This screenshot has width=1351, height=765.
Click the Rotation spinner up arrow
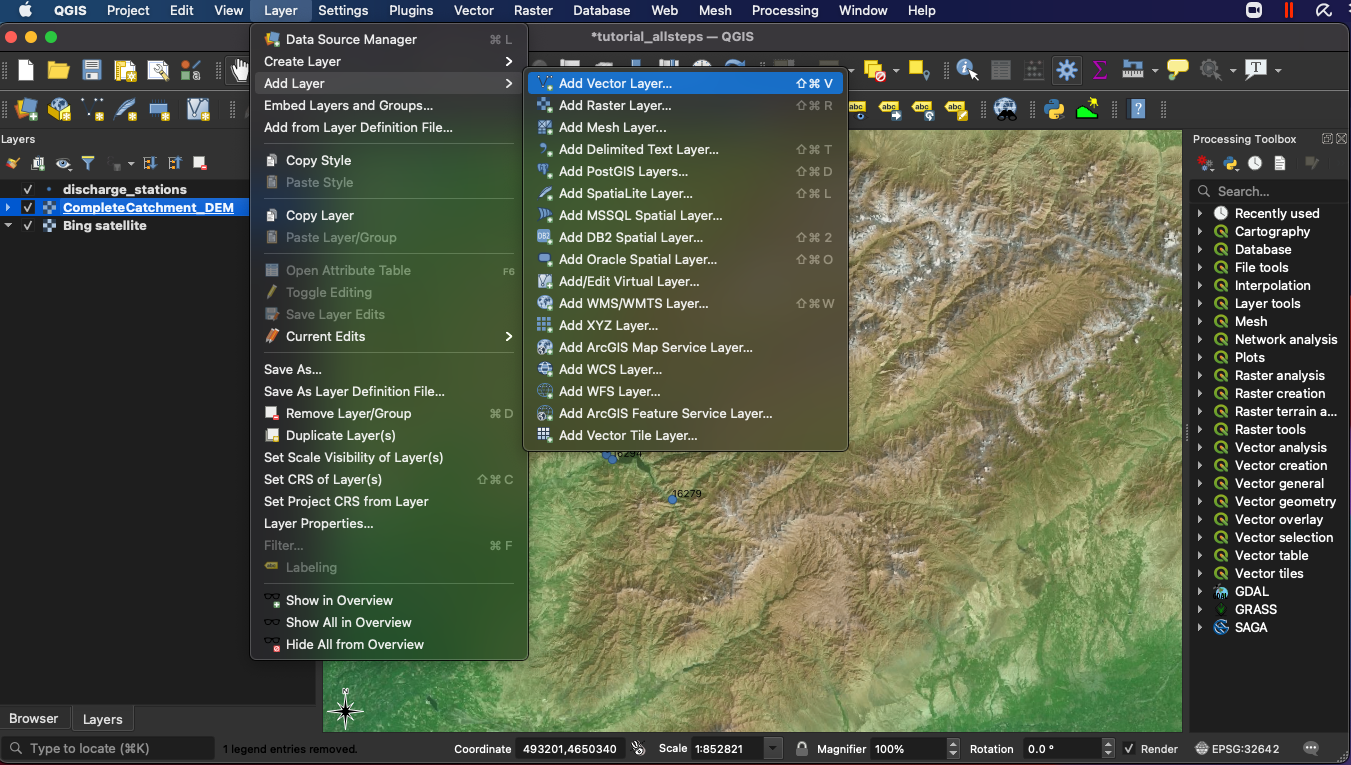(x=1107, y=744)
